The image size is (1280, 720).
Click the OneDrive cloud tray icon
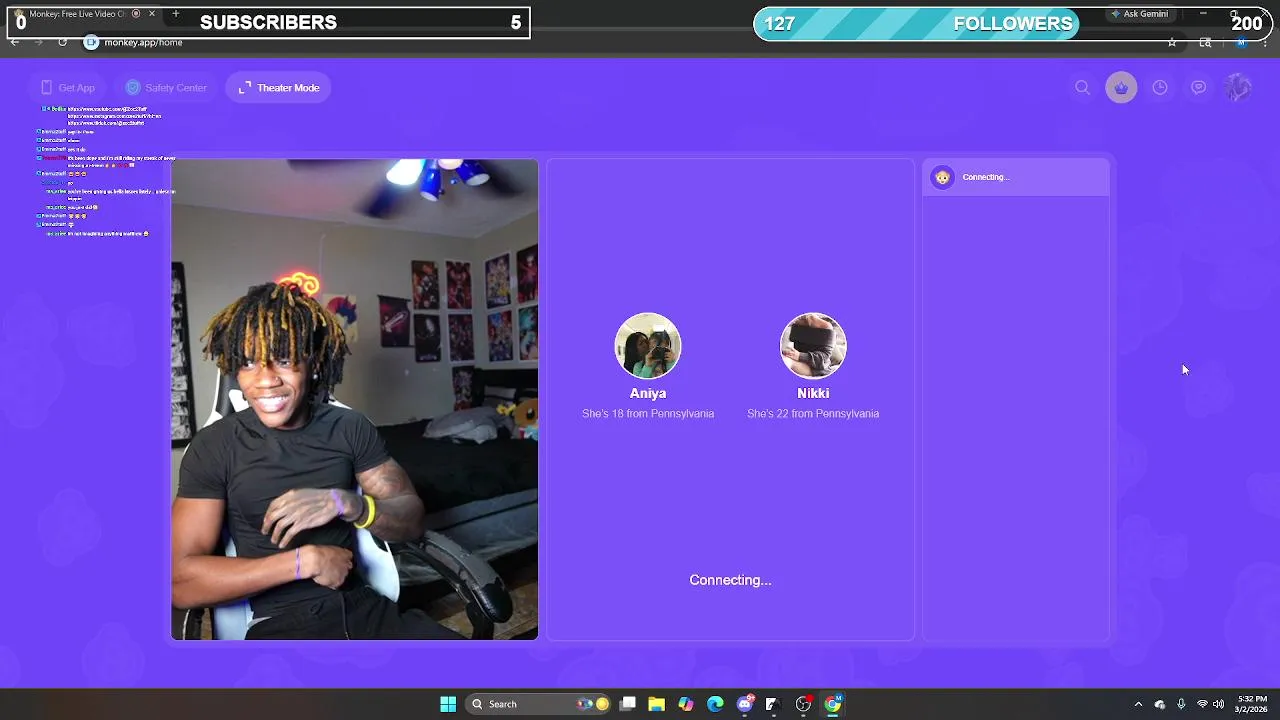(x=1160, y=704)
